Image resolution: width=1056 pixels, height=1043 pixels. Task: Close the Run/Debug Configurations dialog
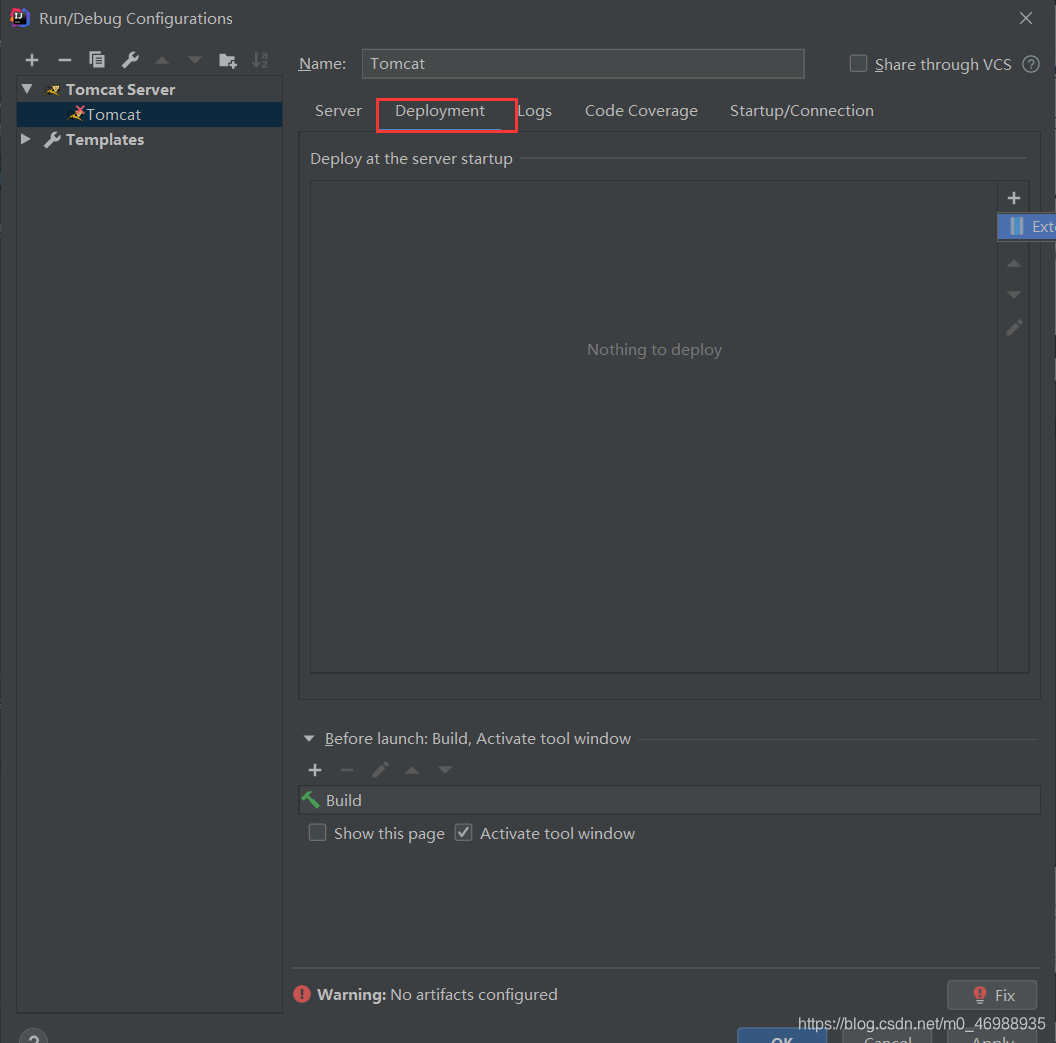tap(1026, 18)
